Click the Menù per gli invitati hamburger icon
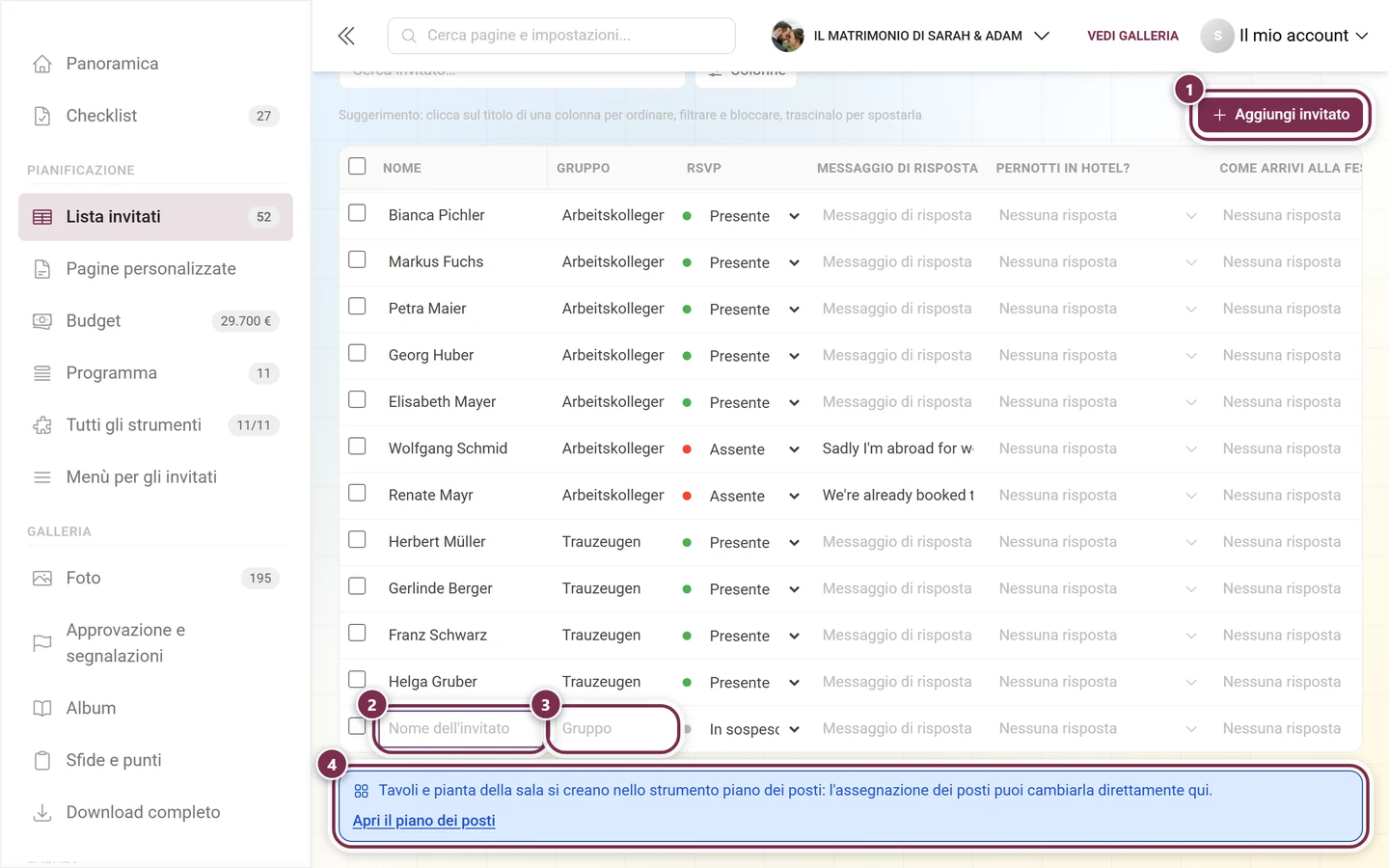Viewport: 1389px width, 868px height. (x=42, y=477)
